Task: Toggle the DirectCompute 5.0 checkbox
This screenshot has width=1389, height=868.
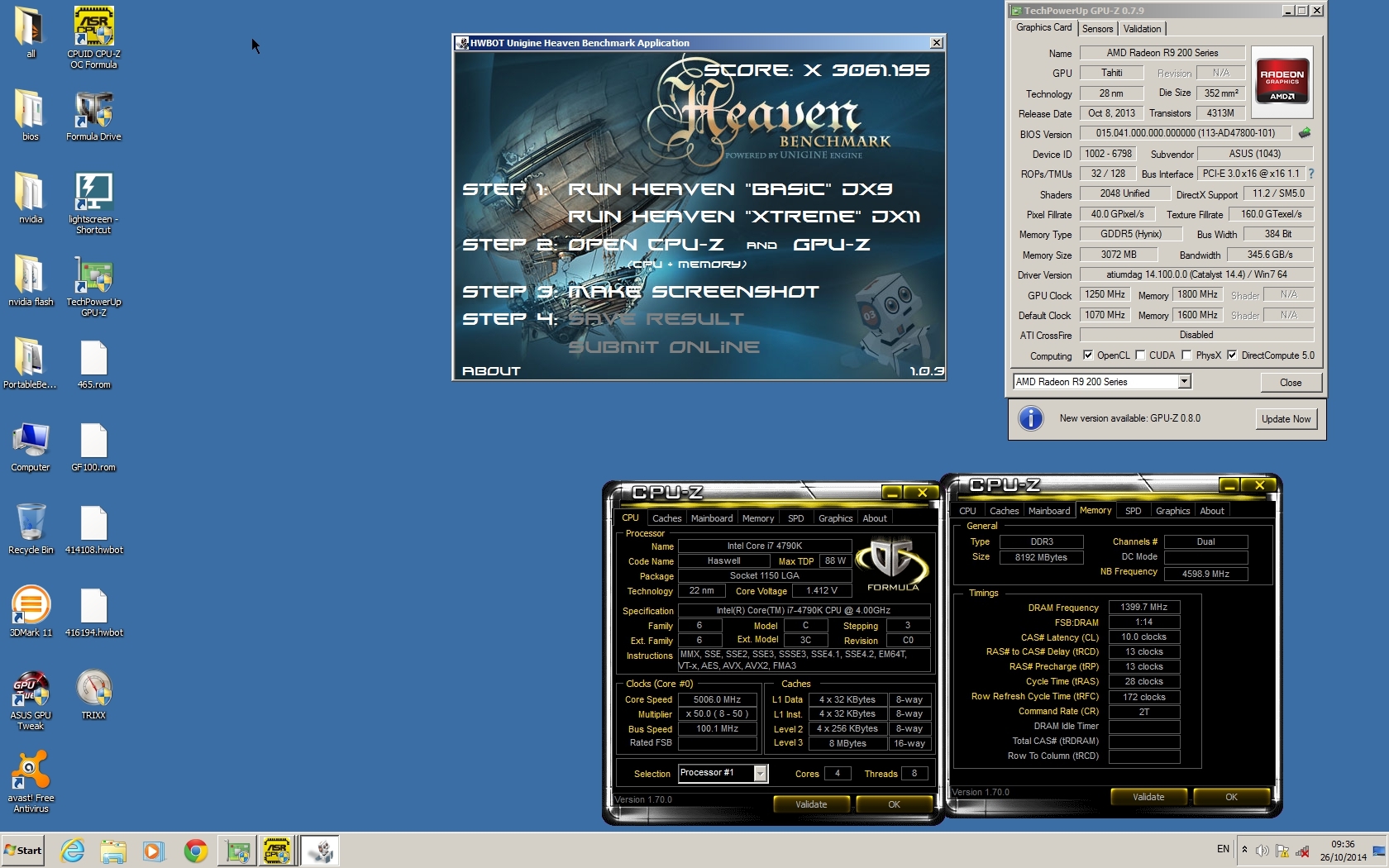Action: 1232,355
